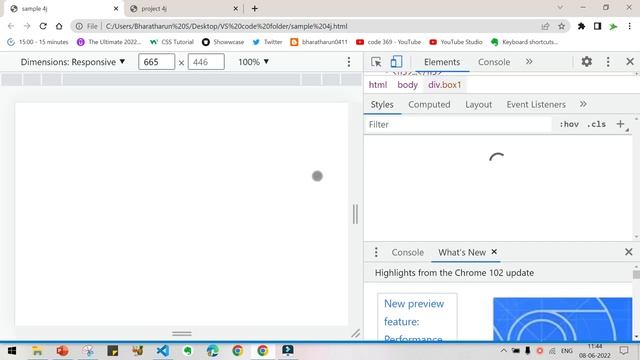Go forward in browser history
640x360 pixels.
(27, 26)
